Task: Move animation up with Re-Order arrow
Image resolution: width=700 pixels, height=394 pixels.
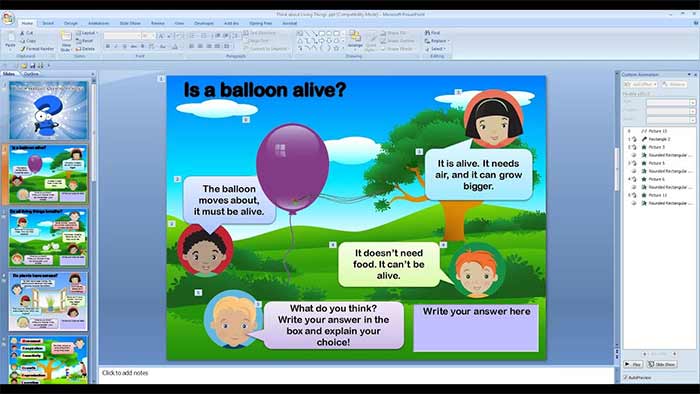Action: 645,354
